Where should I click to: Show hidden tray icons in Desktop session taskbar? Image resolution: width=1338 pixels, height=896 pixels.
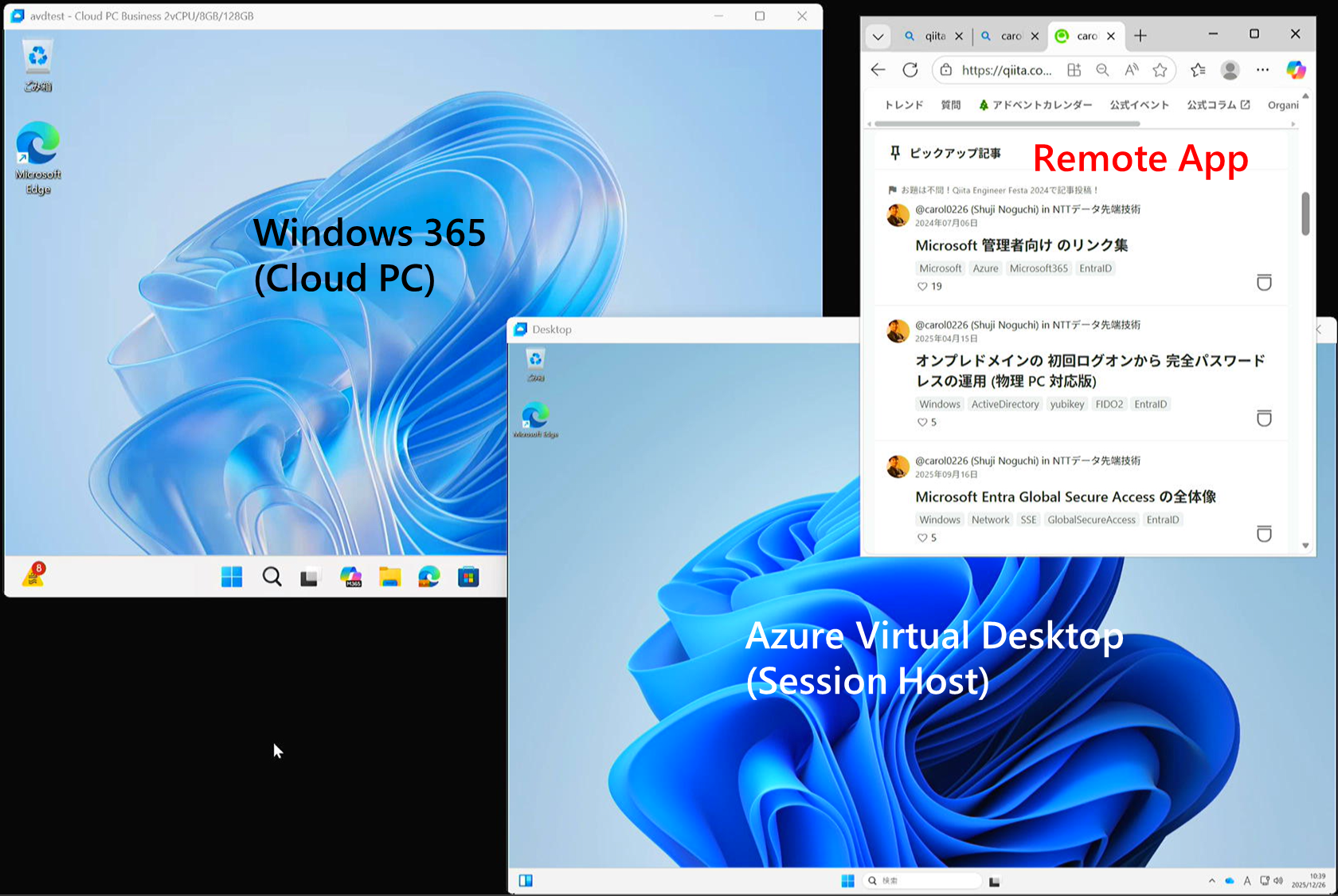(x=1211, y=881)
